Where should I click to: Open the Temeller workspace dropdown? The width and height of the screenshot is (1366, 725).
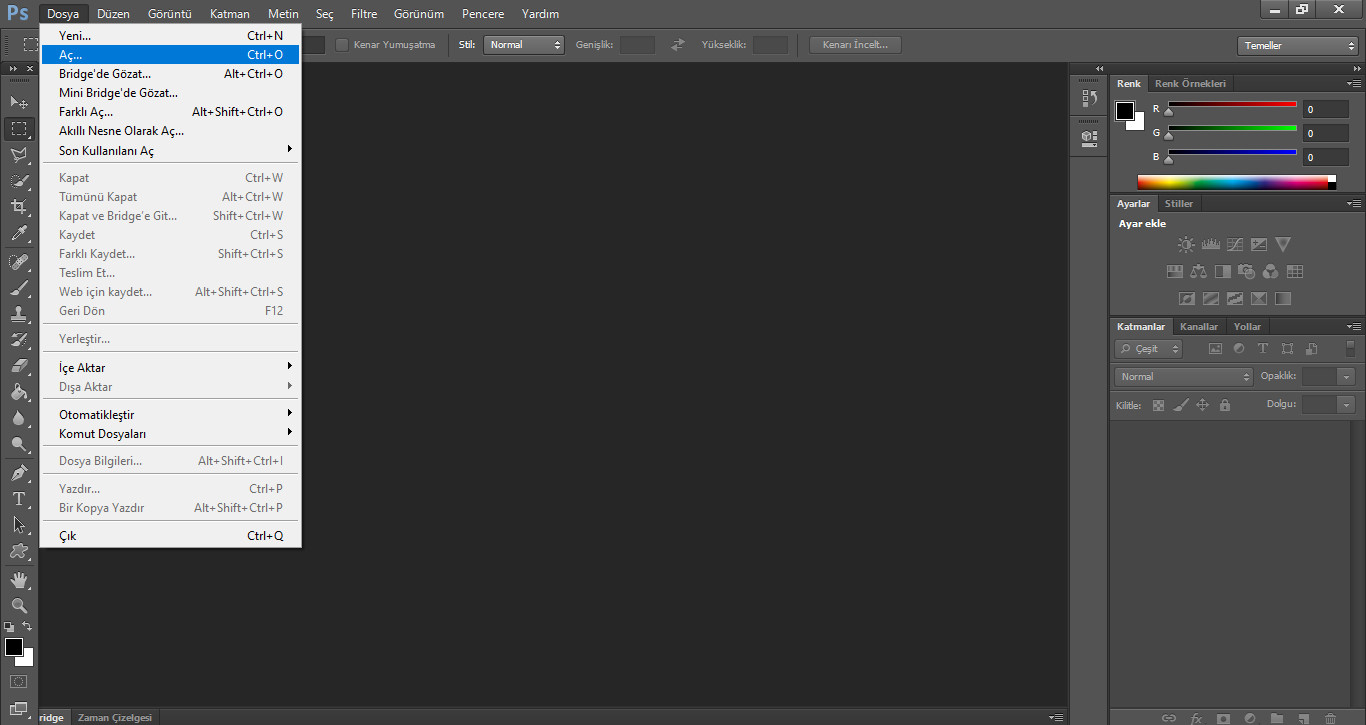[x=1297, y=45]
